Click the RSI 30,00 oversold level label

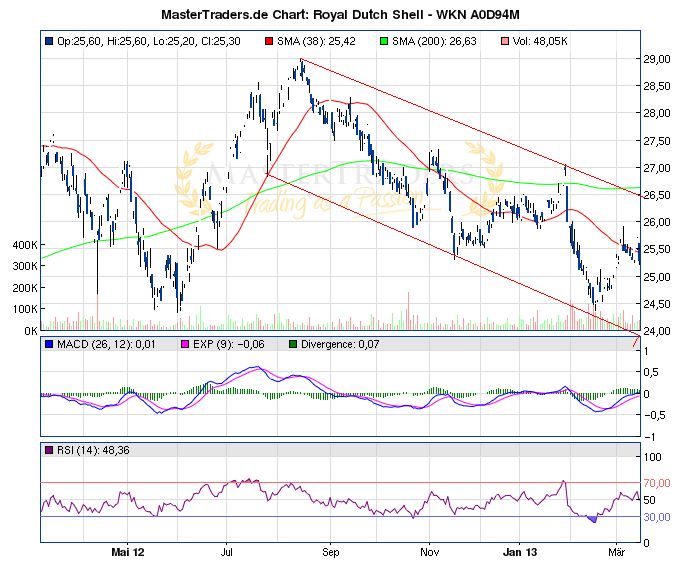pyautogui.click(x=657, y=517)
